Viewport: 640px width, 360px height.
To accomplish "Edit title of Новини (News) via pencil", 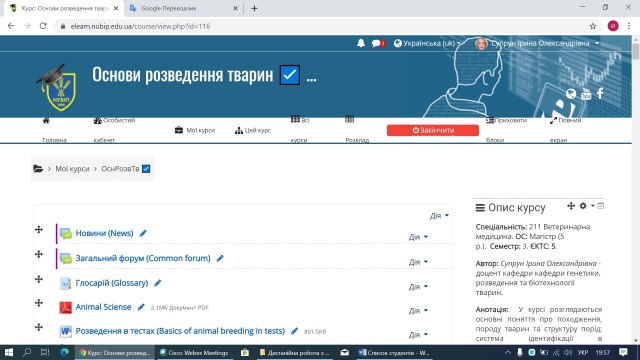I will coord(143,233).
